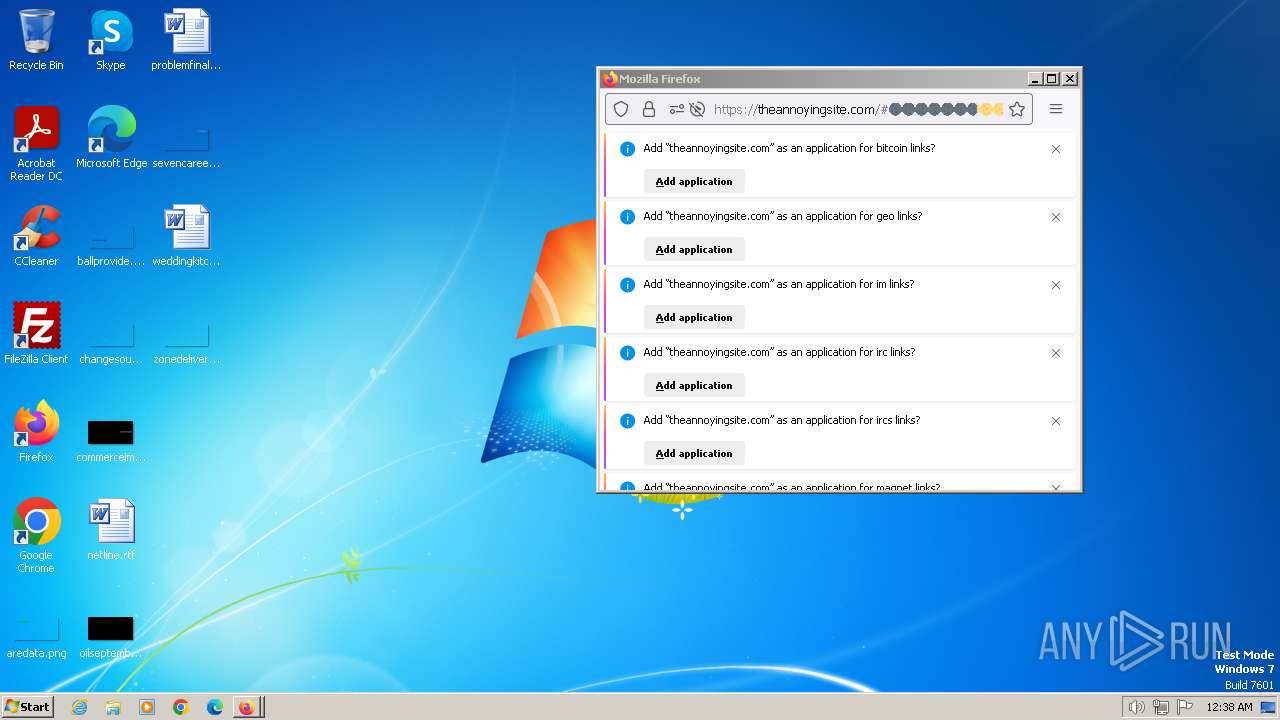1280x720 pixels.
Task: Add application for im links
Action: [694, 317]
